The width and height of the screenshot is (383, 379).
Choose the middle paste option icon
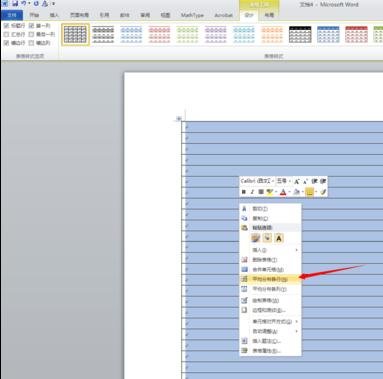tap(267, 238)
